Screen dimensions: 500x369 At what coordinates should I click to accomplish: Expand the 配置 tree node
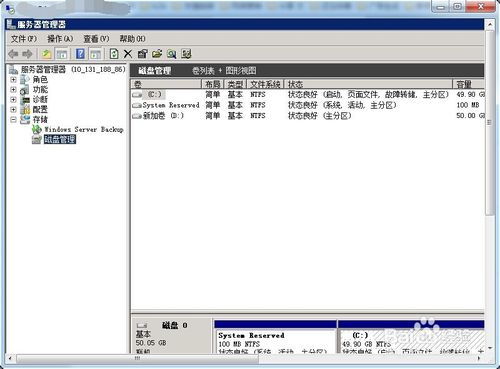(x=13, y=109)
